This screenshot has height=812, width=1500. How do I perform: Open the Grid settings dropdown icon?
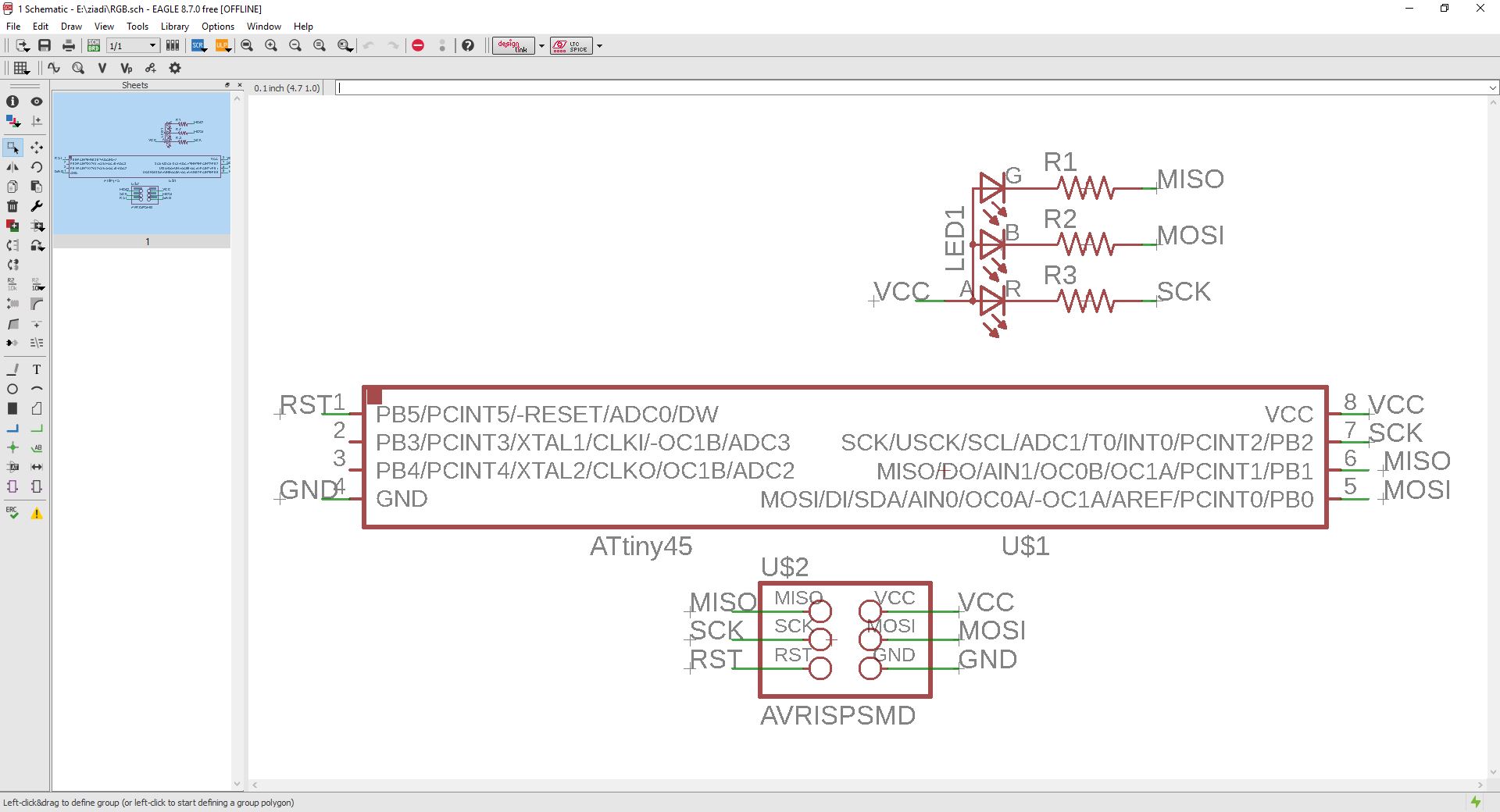[x=22, y=68]
